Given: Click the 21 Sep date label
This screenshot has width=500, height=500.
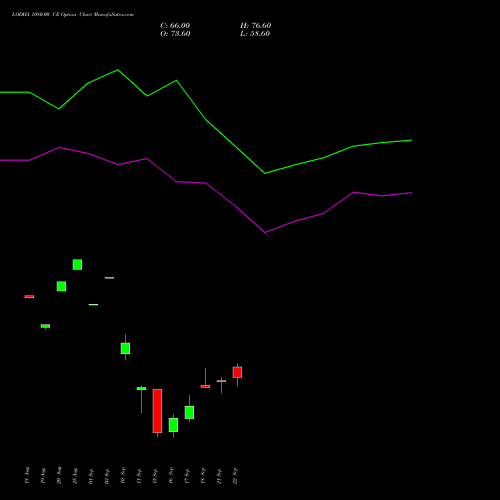Looking at the screenshot, I should pos(219,476).
